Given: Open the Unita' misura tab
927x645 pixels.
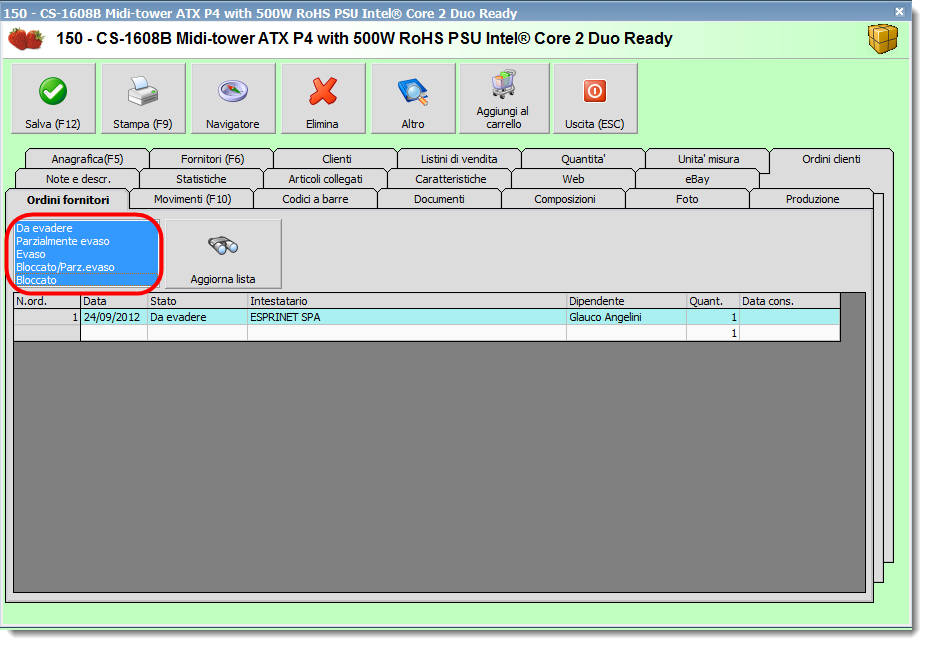Looking at the screenshot, I should (x=708, y=159).
